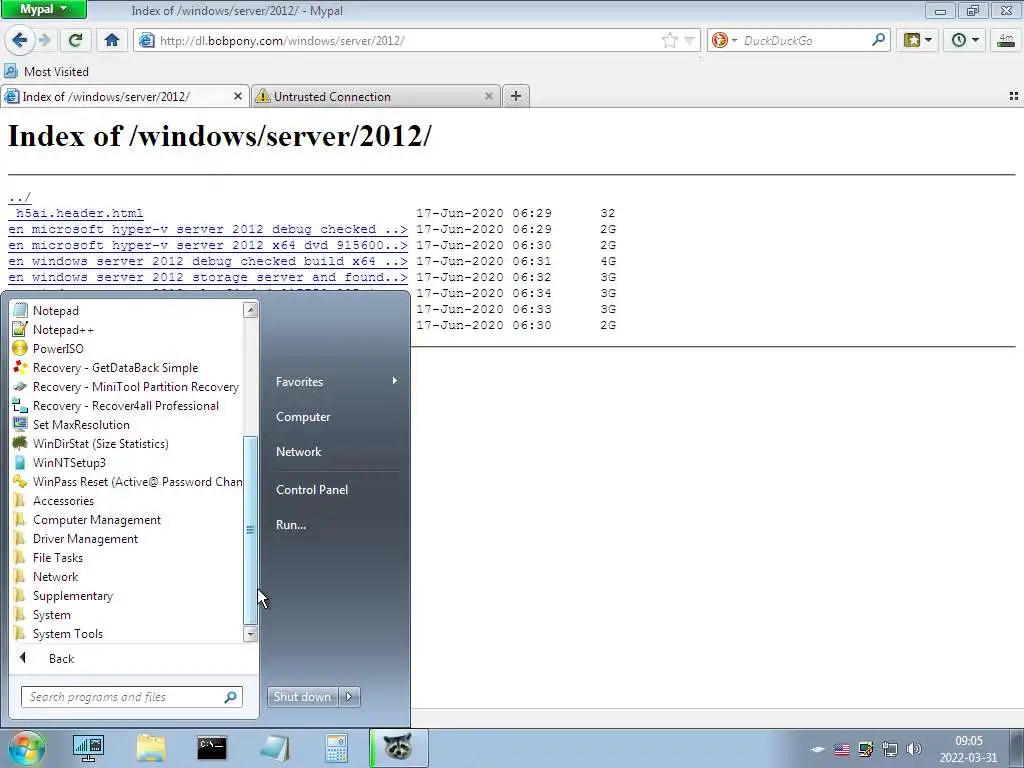This screenshot has width=1024, height=768.
Task: Click the Shut down button
Action: 302,697
